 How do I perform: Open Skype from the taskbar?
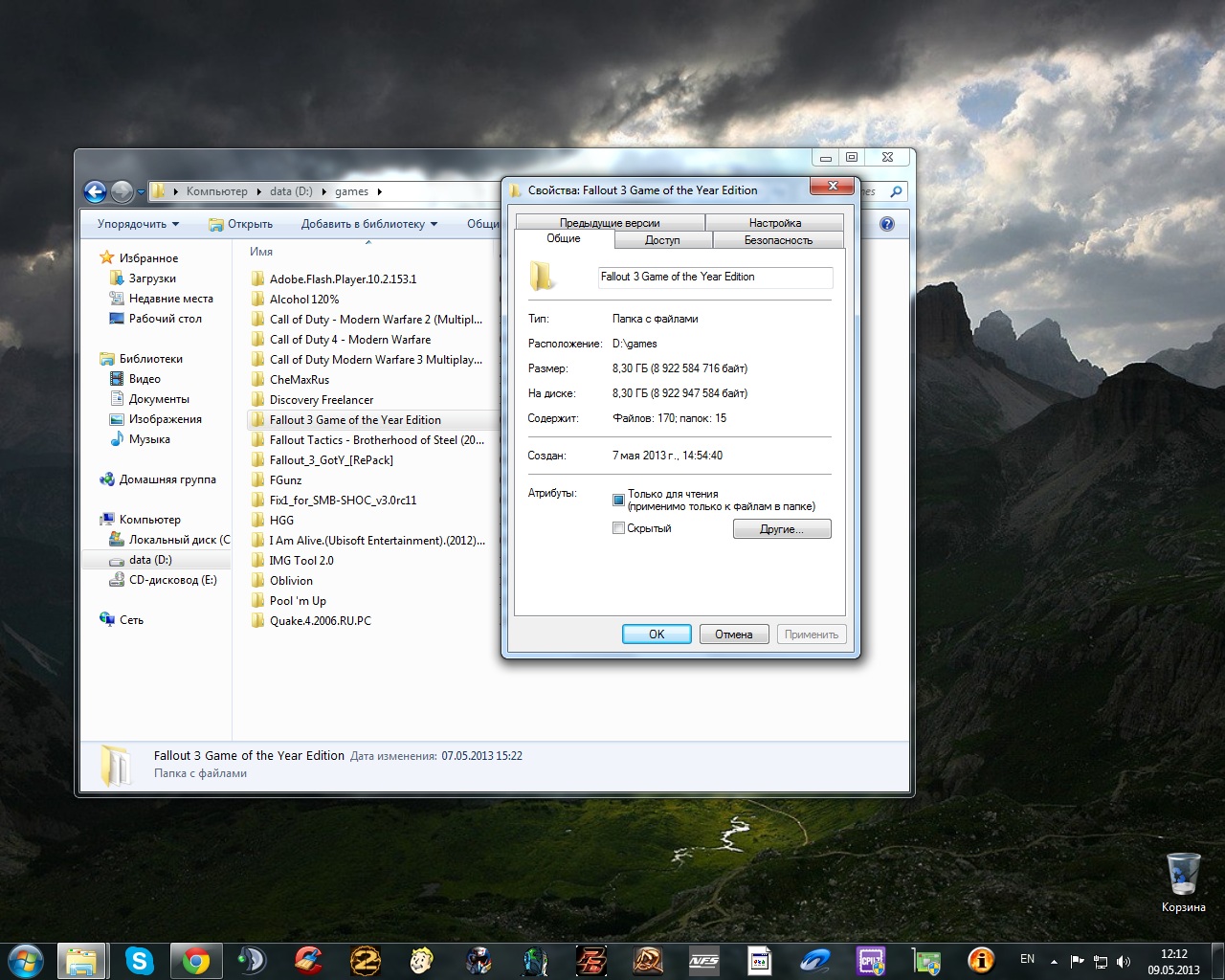140,960
